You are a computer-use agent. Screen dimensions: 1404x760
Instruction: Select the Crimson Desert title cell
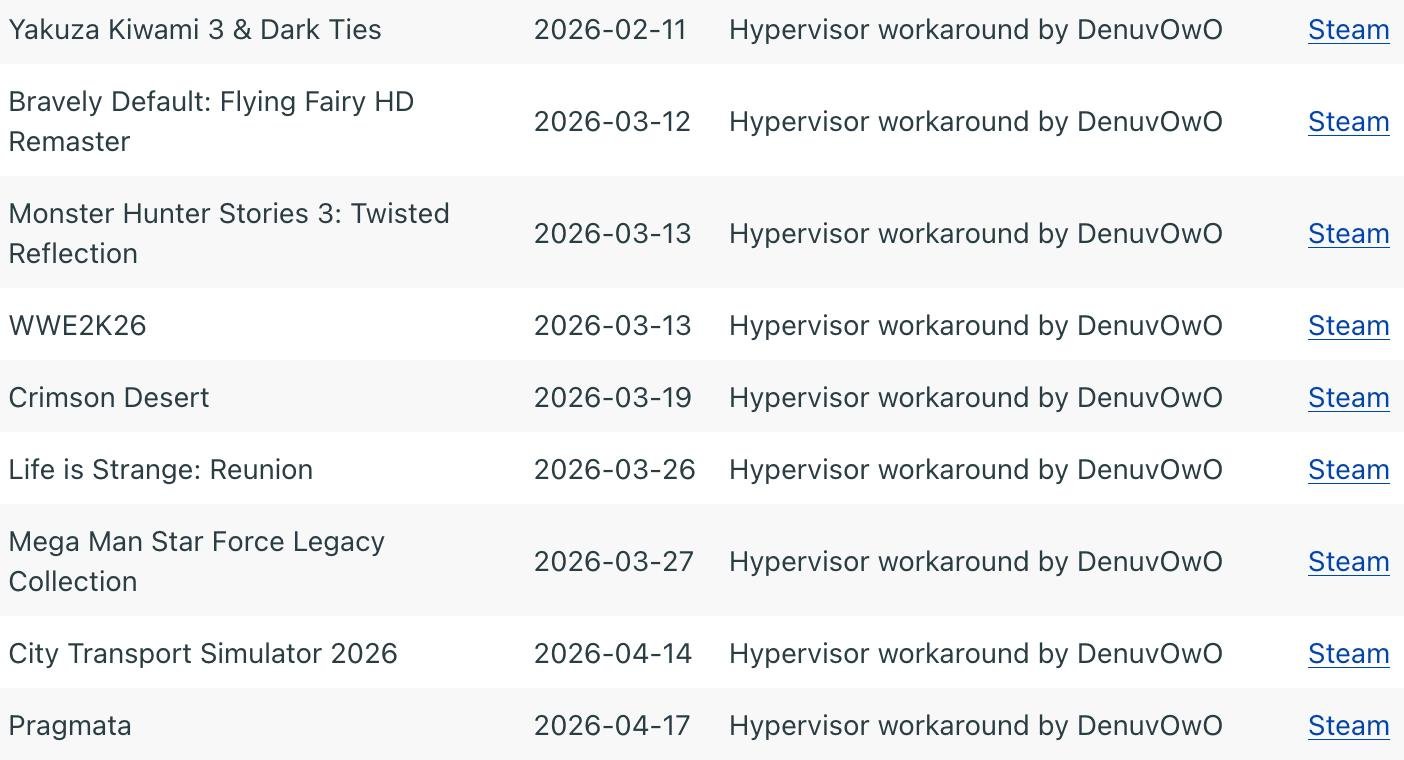point(109,398)
